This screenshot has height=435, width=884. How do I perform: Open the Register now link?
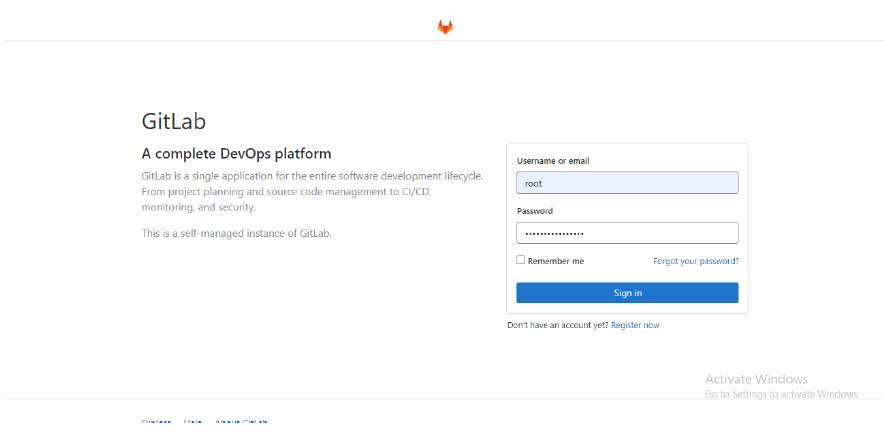pos(635,325)
